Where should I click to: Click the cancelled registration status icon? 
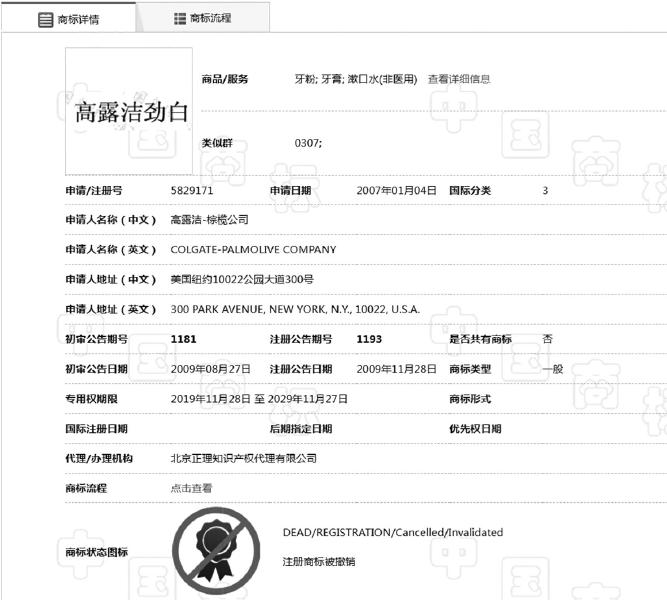coord(216,551)
